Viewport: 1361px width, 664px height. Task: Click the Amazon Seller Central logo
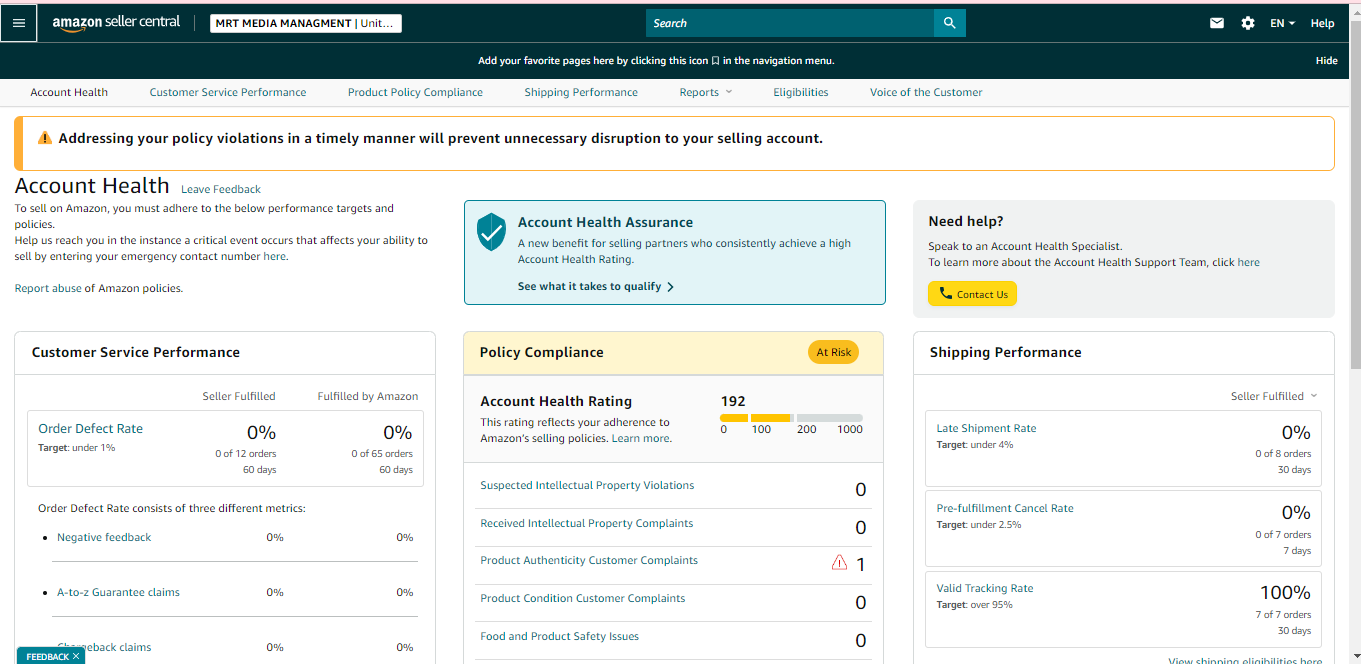(x=116, y=23)
